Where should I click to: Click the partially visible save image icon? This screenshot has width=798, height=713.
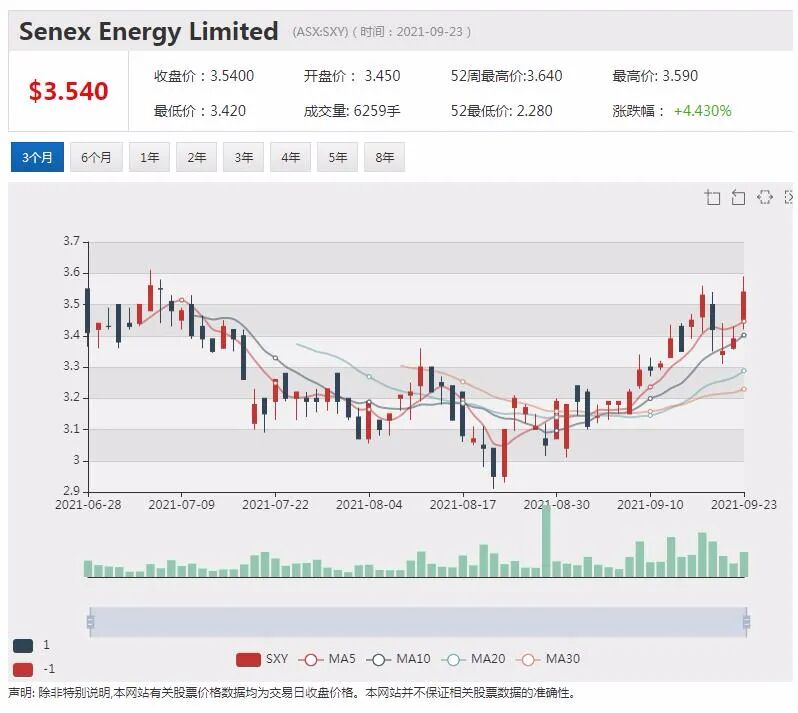tap(789, 197)
